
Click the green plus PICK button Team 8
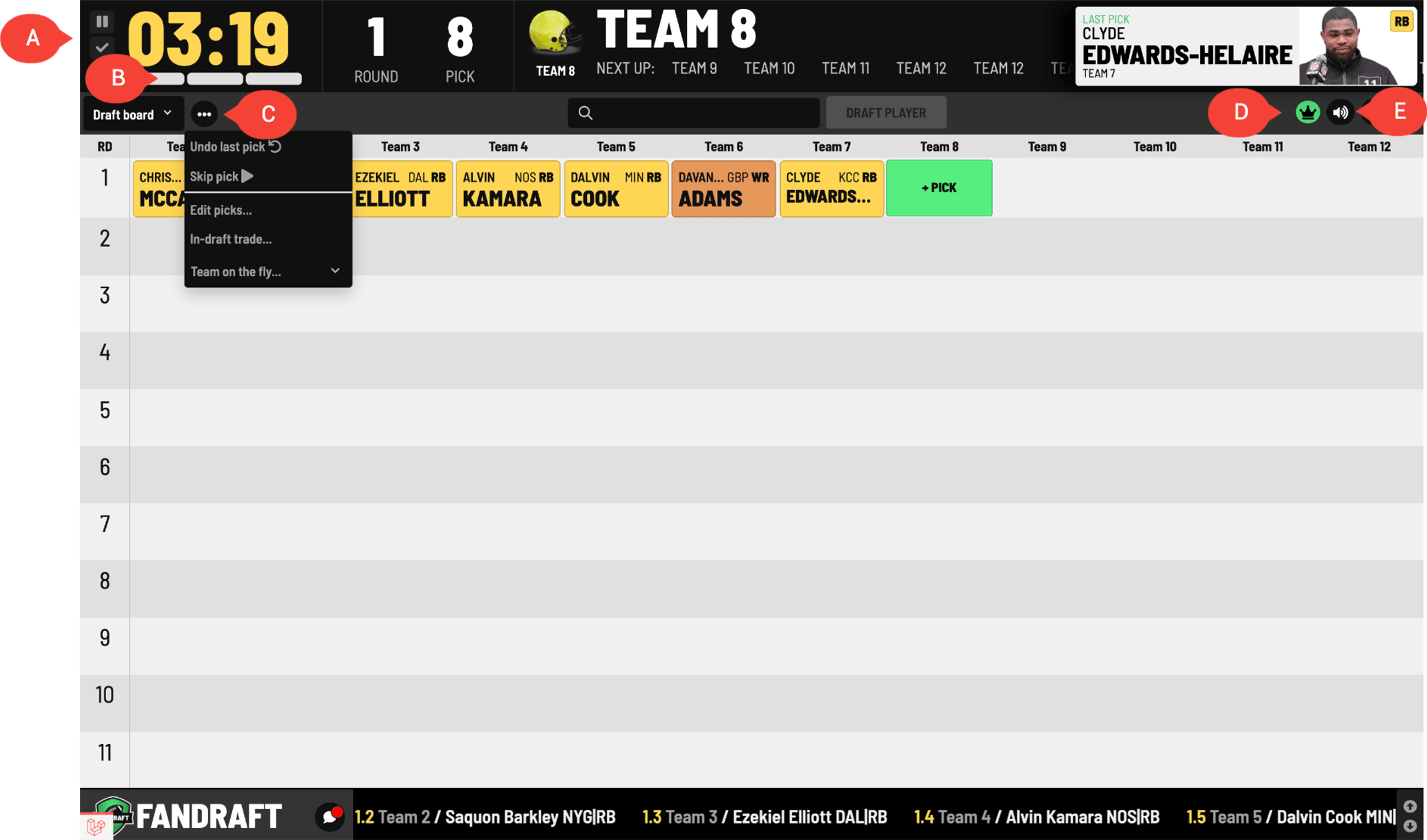[x=938, y=188]
